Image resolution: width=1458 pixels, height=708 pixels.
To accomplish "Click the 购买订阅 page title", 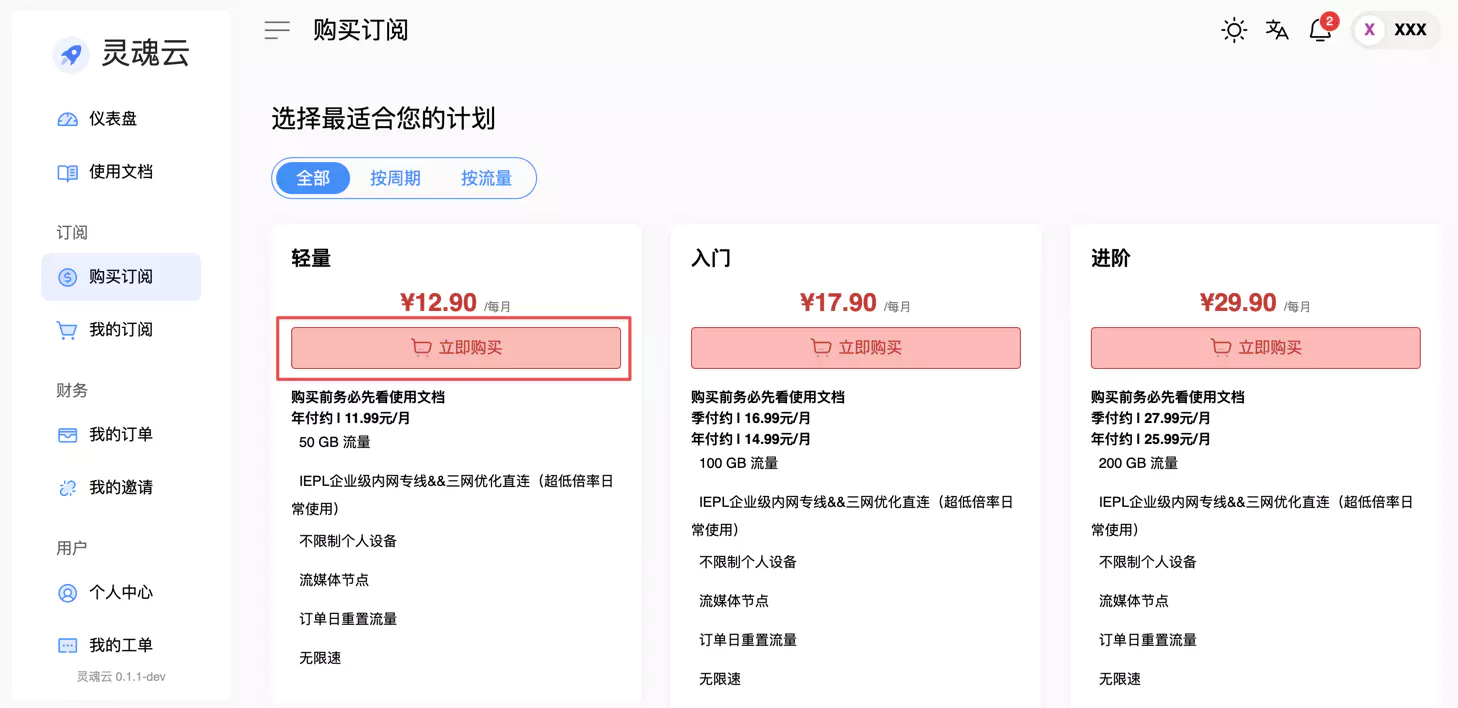I will [x=361, y=30].
